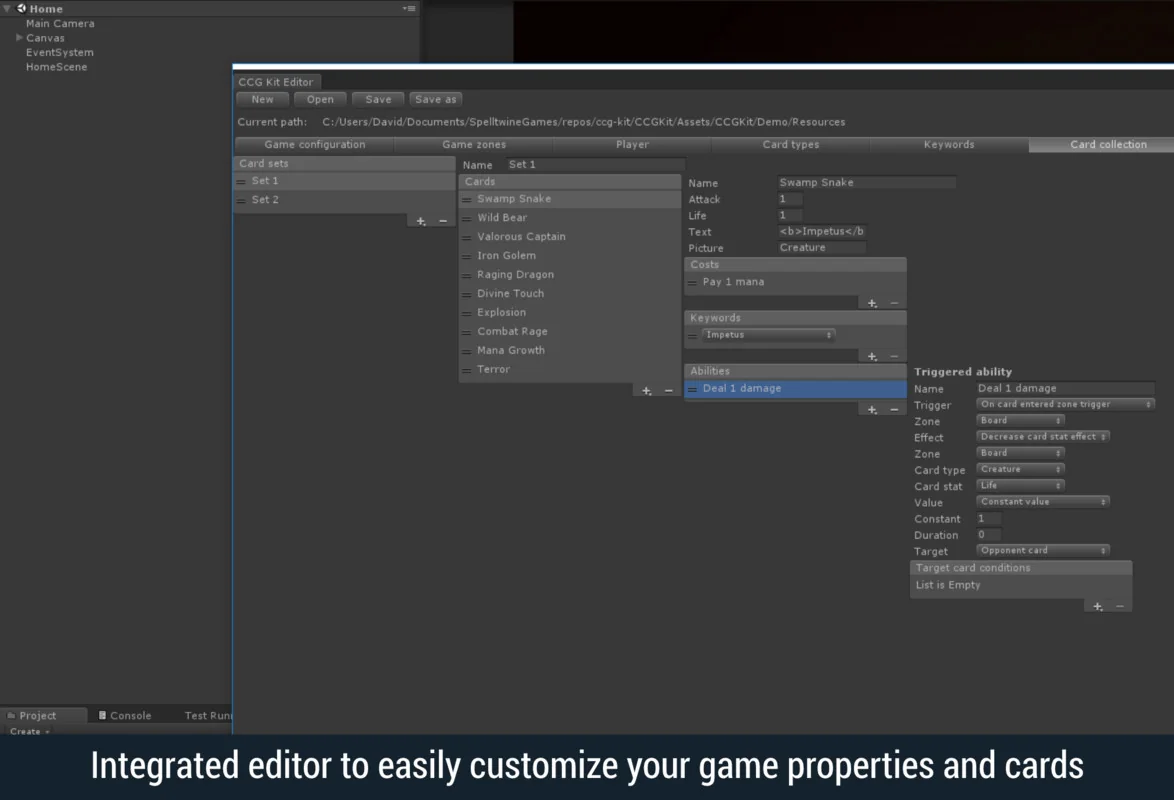Switch to the Keywords tab
The image size is (1174, 800).
tap(948, 144)
